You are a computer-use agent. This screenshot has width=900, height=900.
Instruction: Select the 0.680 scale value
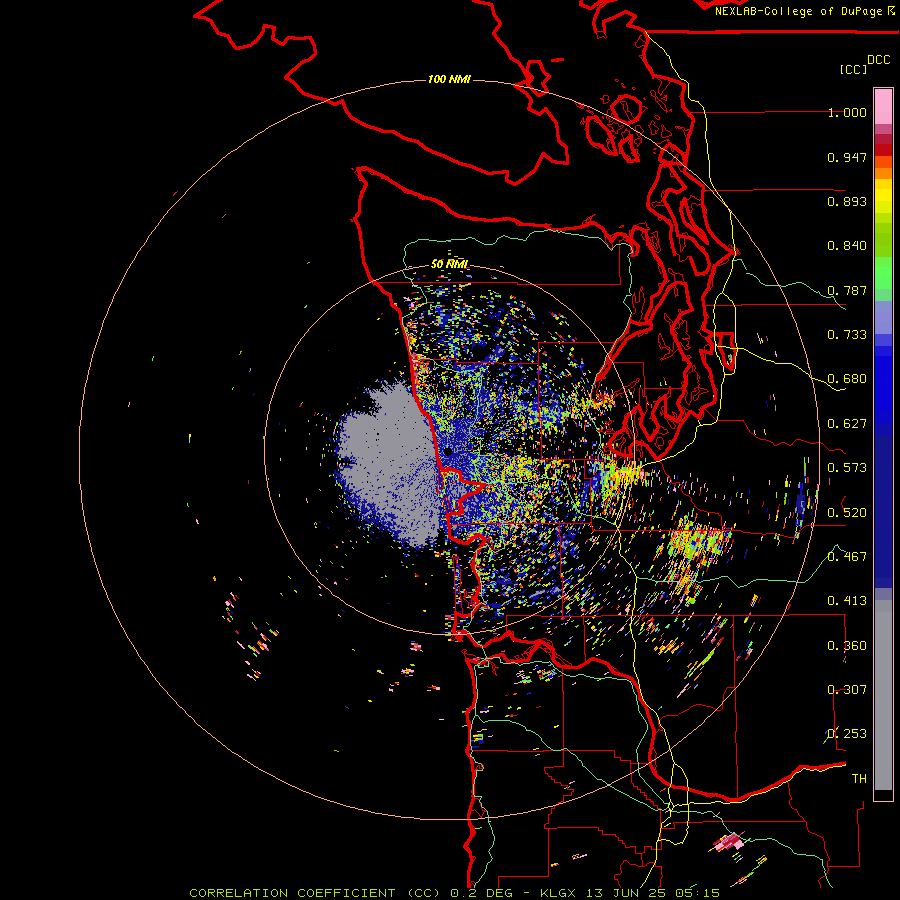[847, 379]
